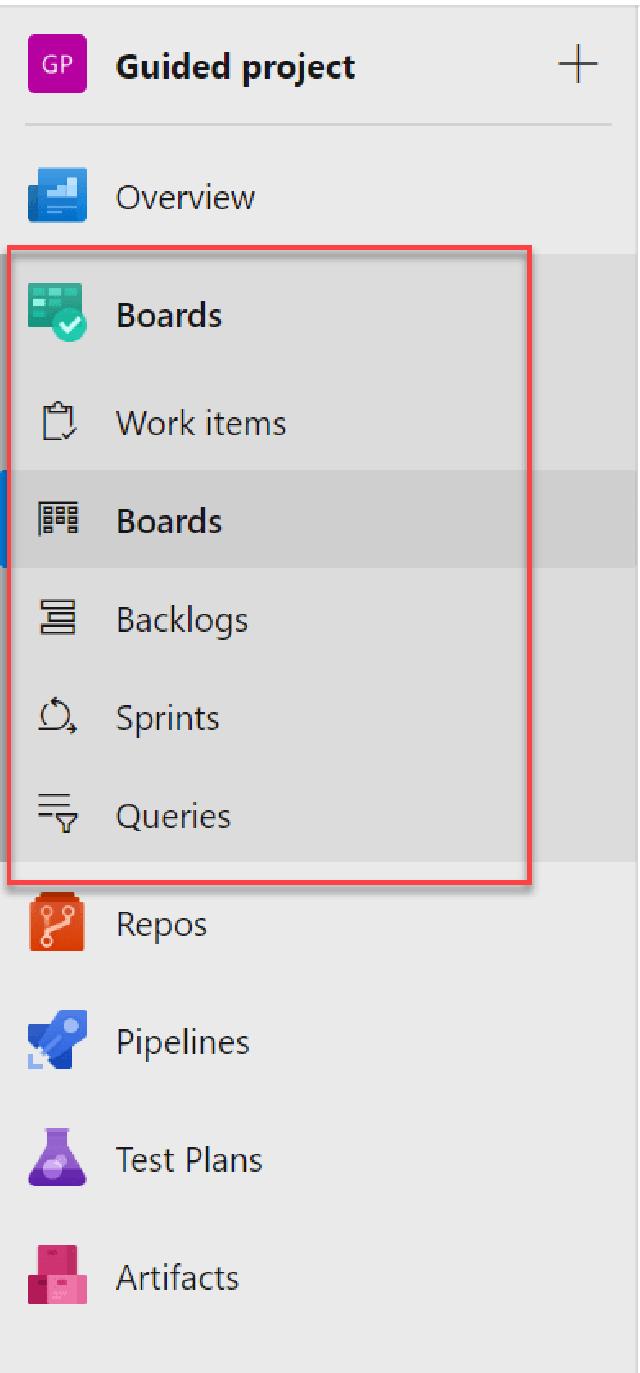Click the plus icon beside Guided project
The height and width of the screenshot is (1373, 640).
point(577,66)
